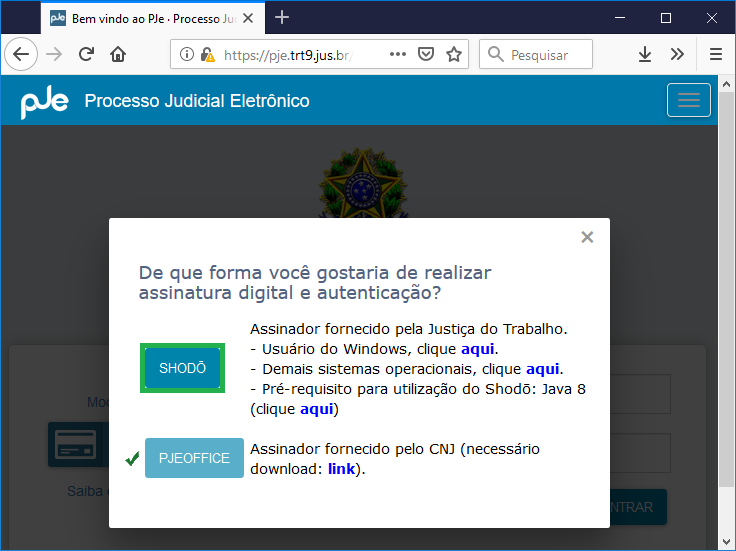
Task: Click the PJe logo in header
Action: point(45,103)
